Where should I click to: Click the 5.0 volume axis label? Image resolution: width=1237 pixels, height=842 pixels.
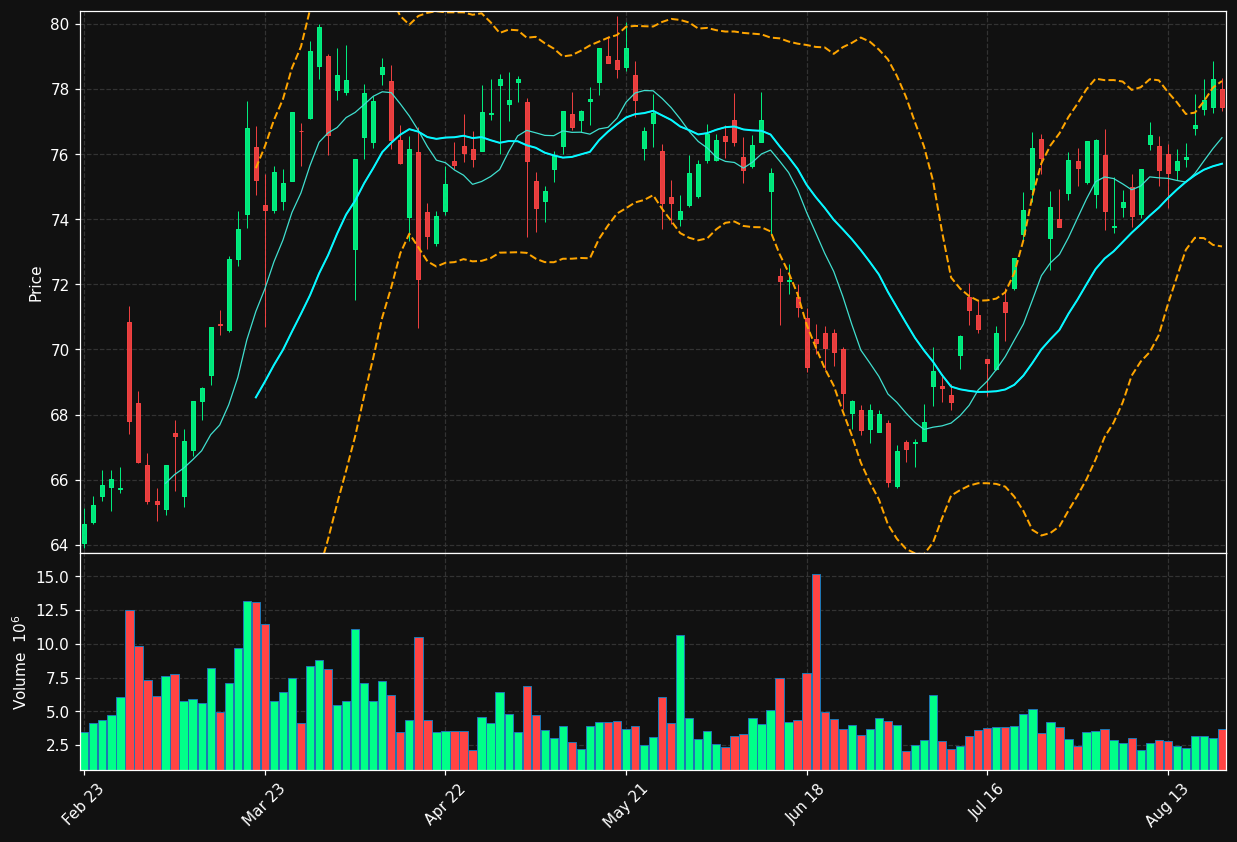57,712
